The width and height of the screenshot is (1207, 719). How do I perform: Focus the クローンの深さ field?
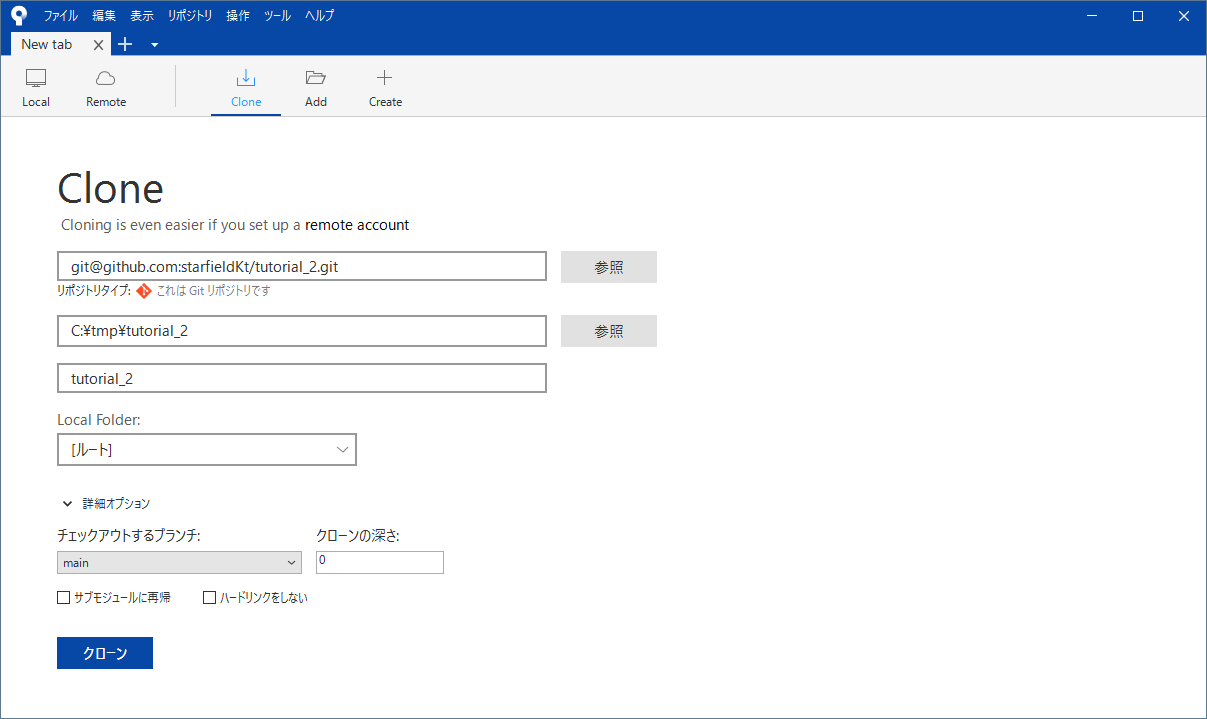pyautogui.click(x=380, y=562)
